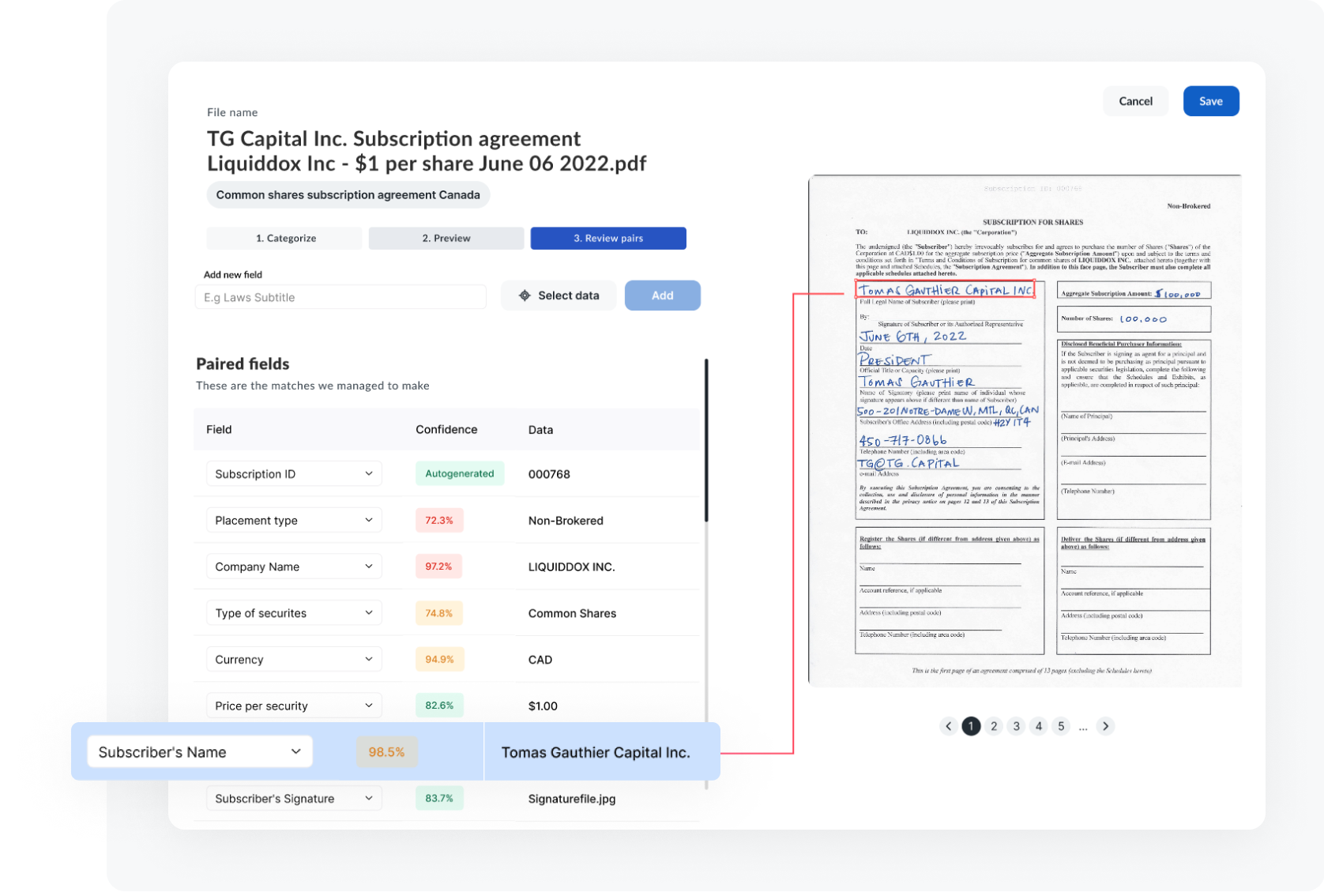Click the 97.2% confidence badge
Viewport: 1324px width, 896px height.
439,567
